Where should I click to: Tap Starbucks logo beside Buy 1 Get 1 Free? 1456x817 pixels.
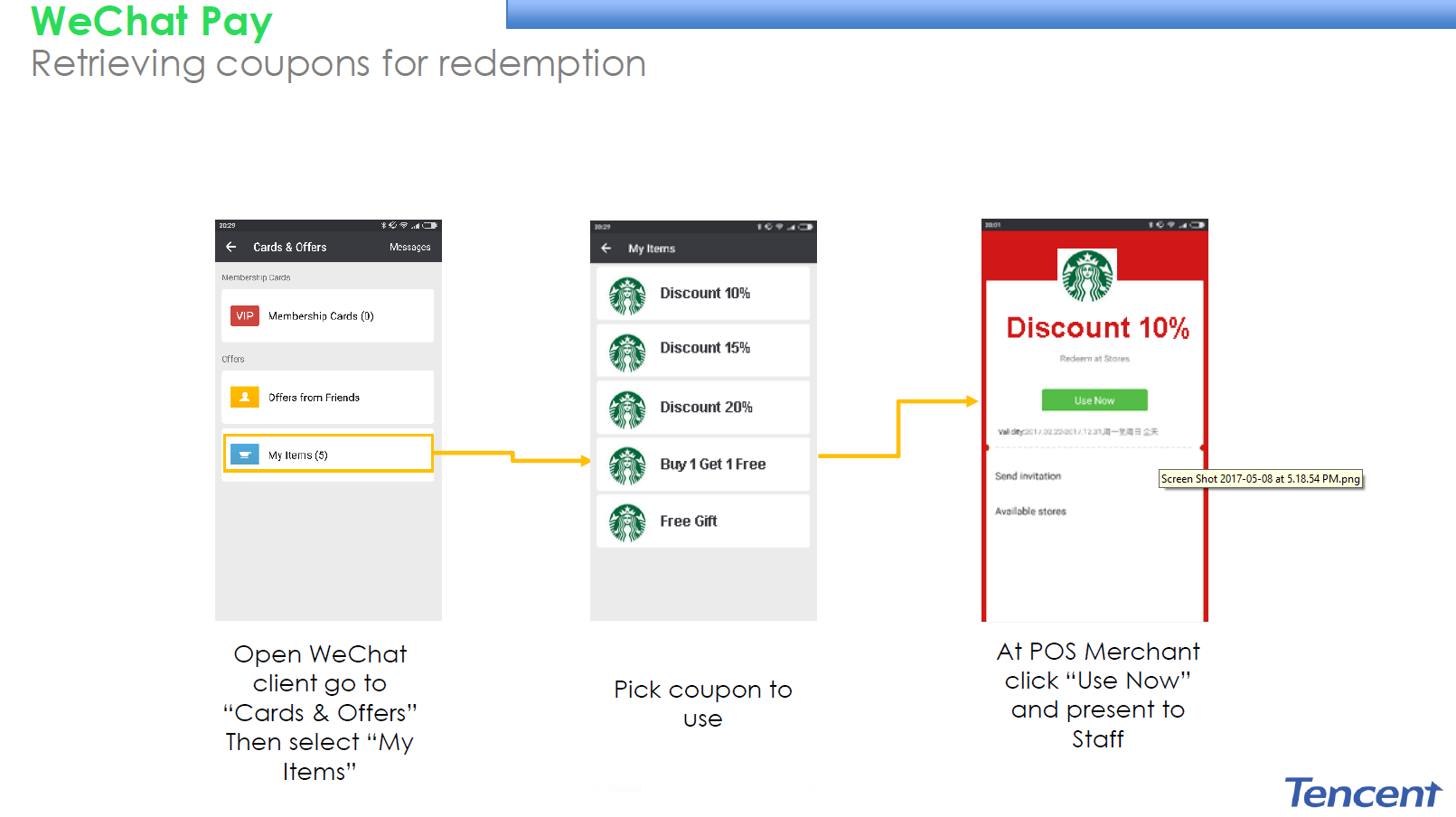click(627, 466)
